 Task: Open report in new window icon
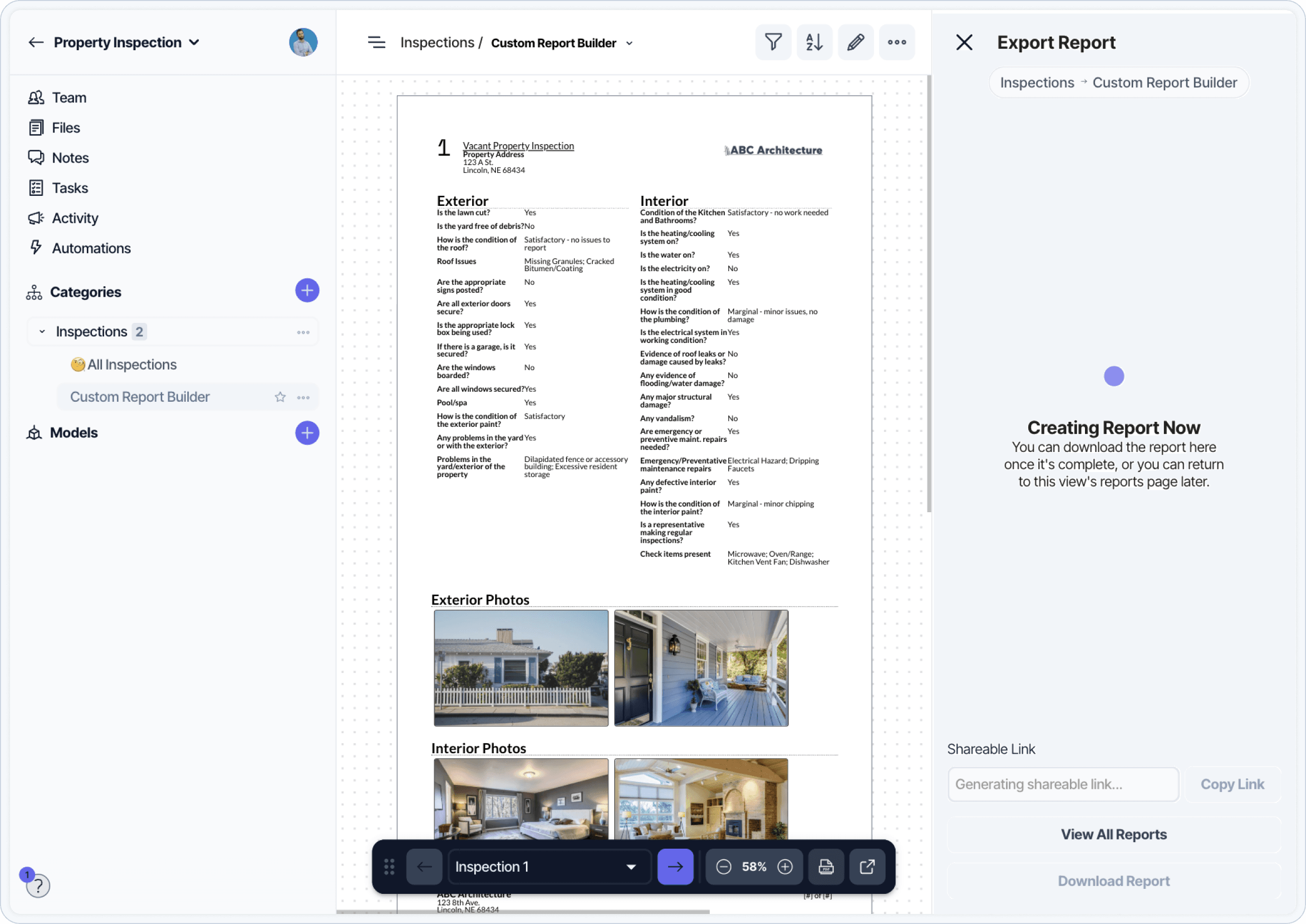(x=866, y=867)
